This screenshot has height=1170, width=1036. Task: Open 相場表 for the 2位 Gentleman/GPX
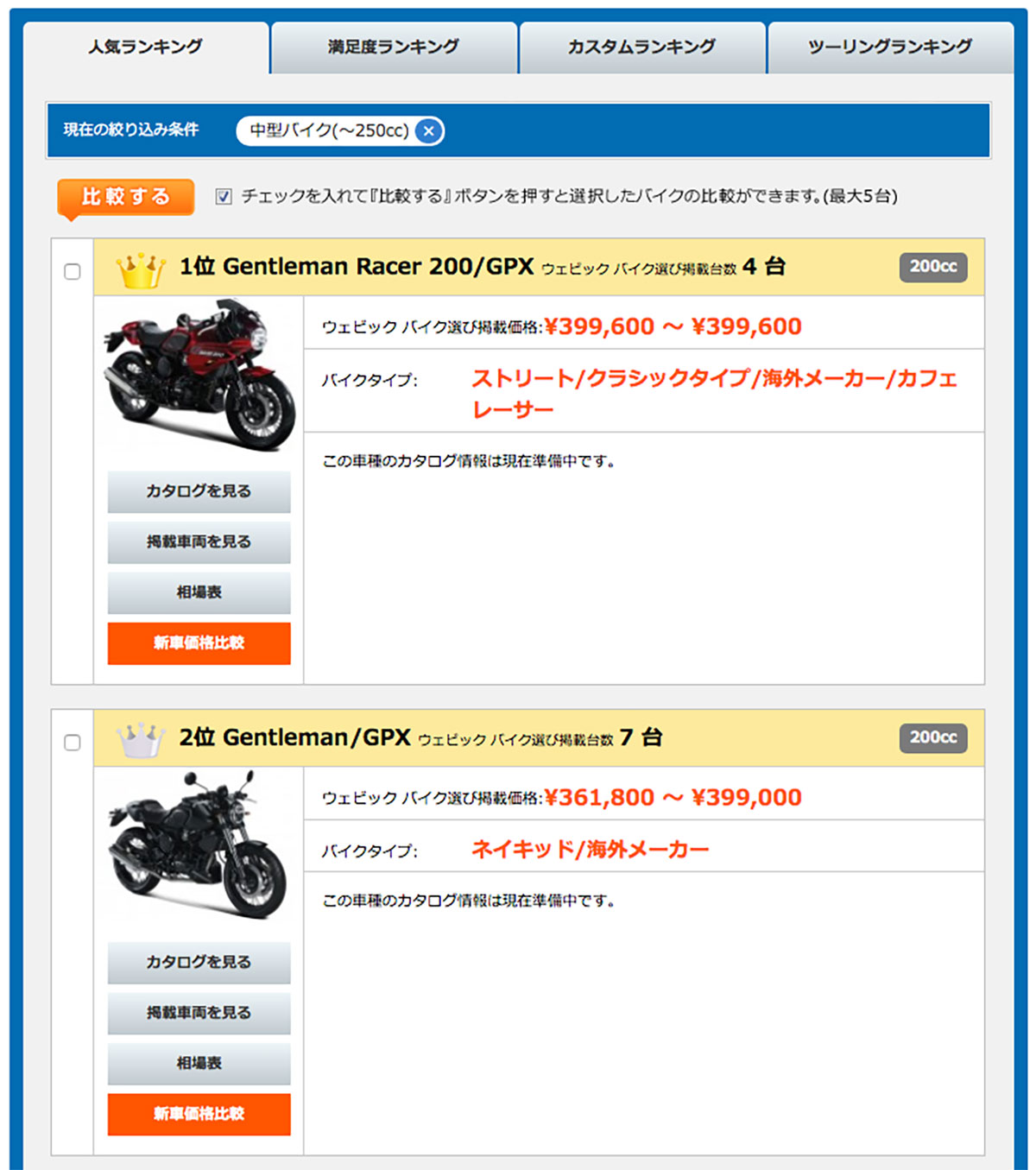click(x=199, y=1064)
